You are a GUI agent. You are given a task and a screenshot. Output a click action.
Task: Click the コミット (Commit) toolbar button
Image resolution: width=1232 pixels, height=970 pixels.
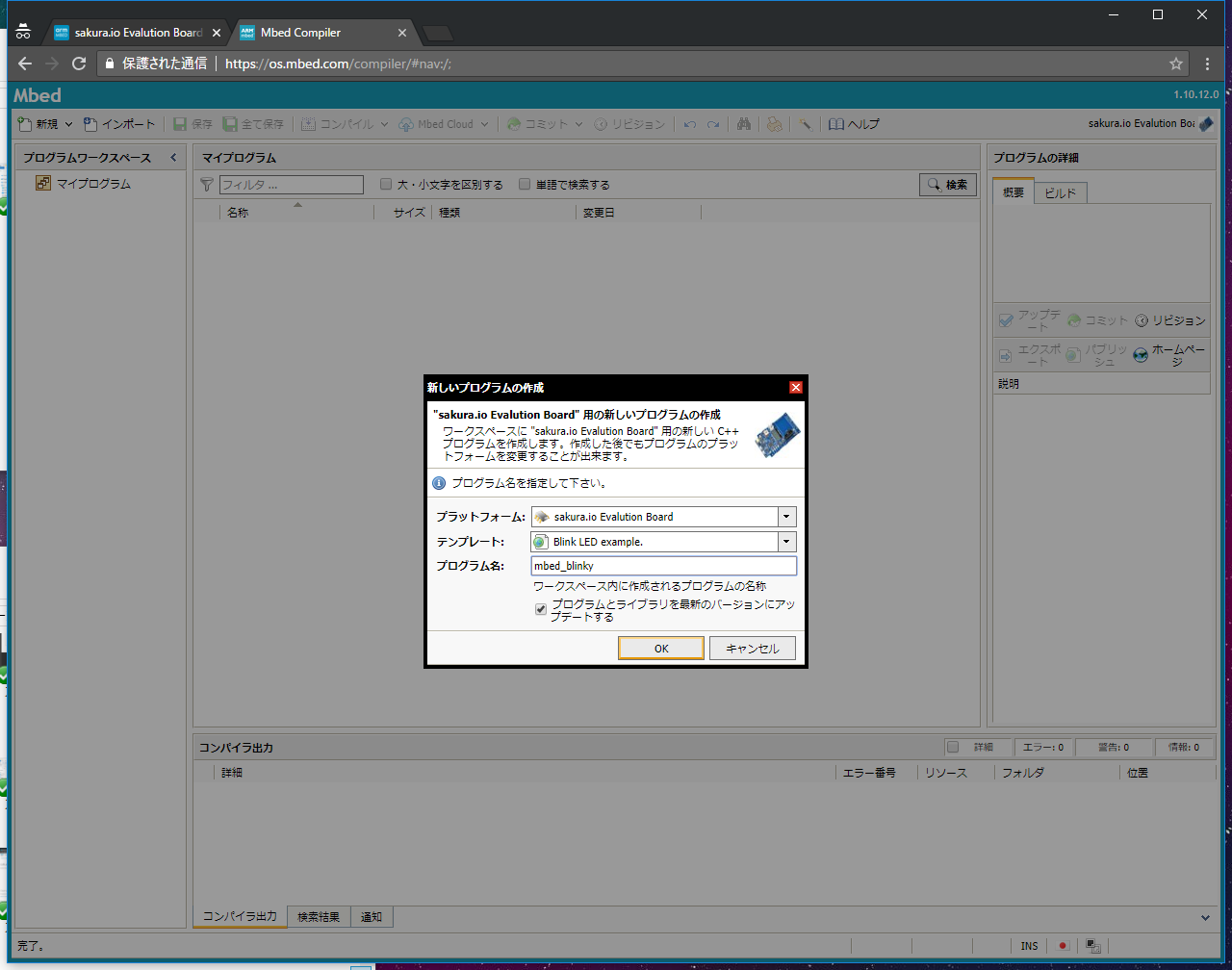(x=538, y=124)
